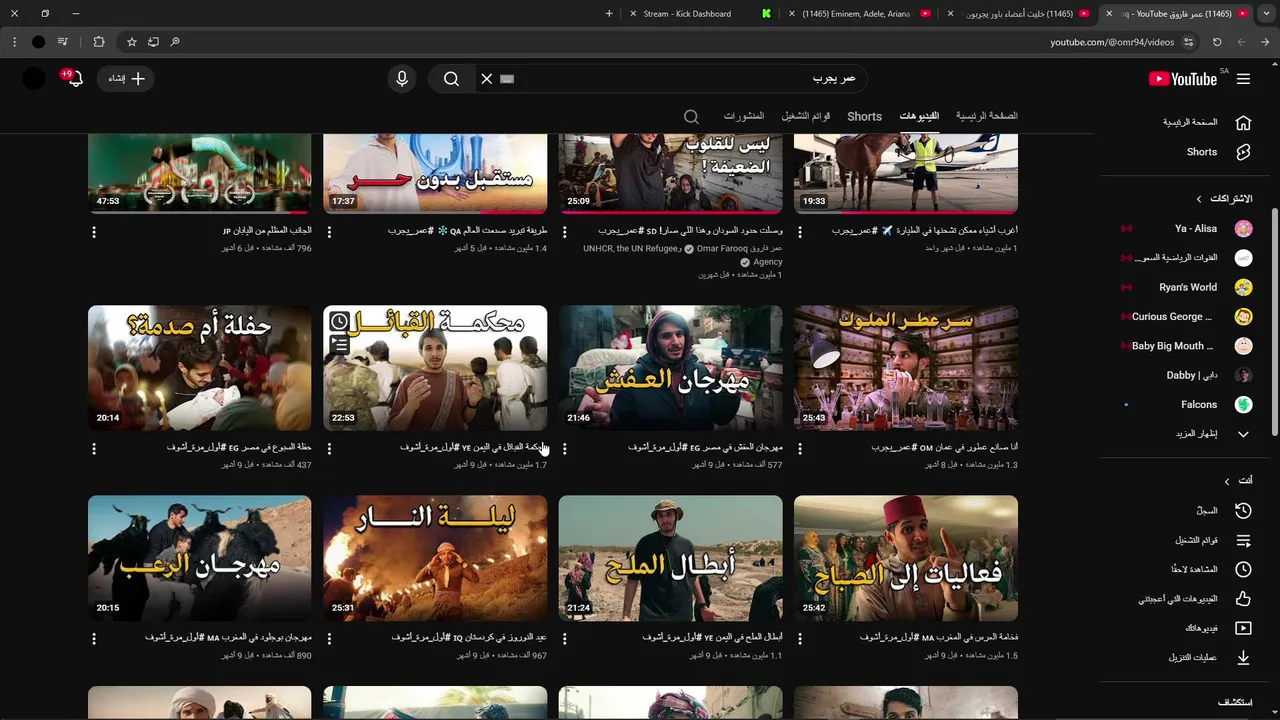1280x720 pixels.
Task: Reload the page in the browser toolbar
Action: click(1217, 42)
